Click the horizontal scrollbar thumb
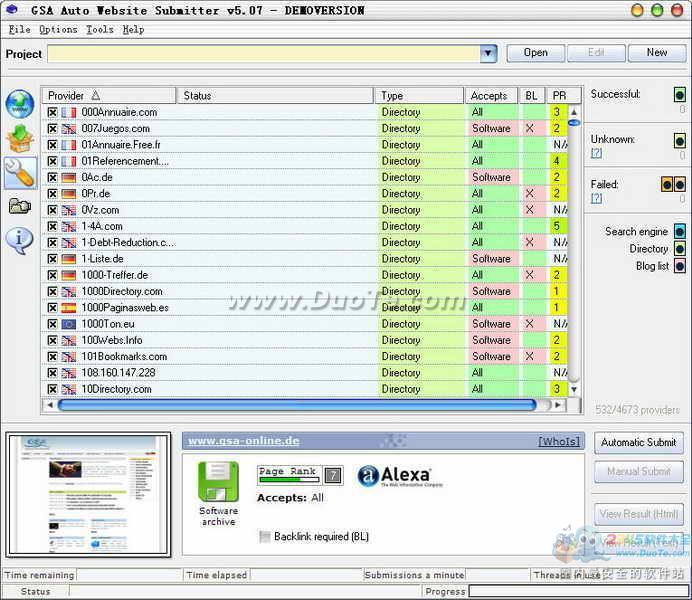692x600 pixels. [297, 405]
